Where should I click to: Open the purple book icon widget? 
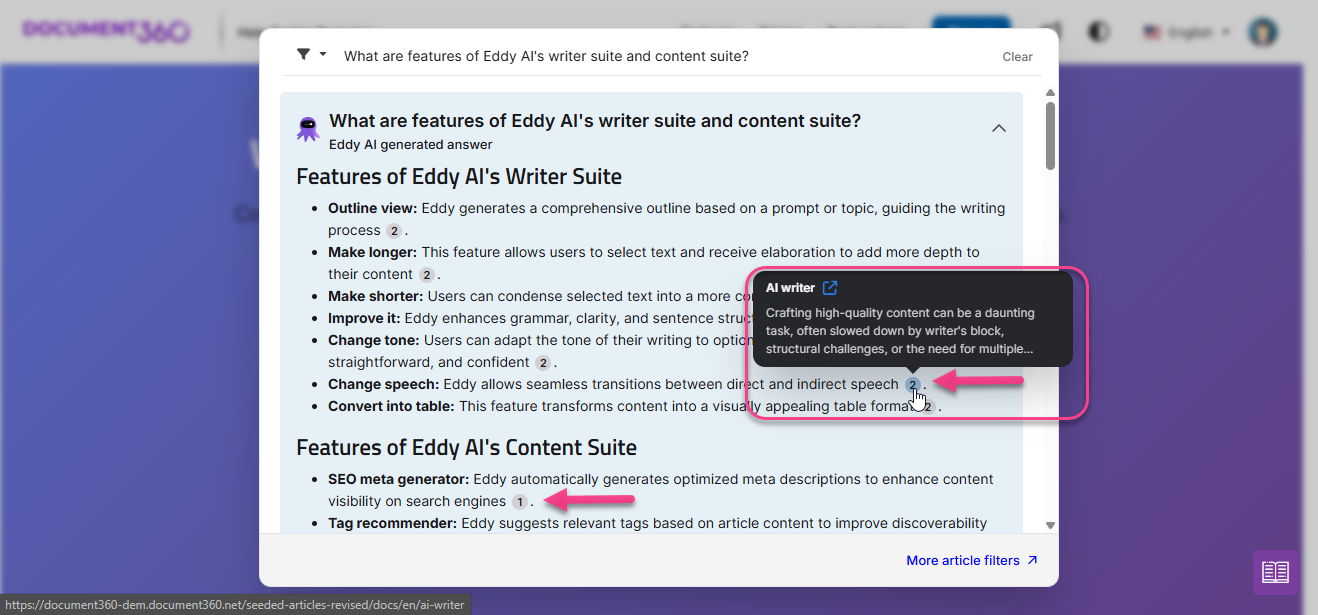coord(1275,572)
